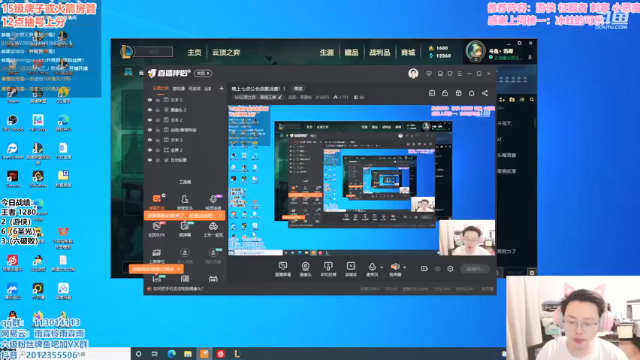Click the record icon near settings gear
640x360 pixels.
point(424,269)
